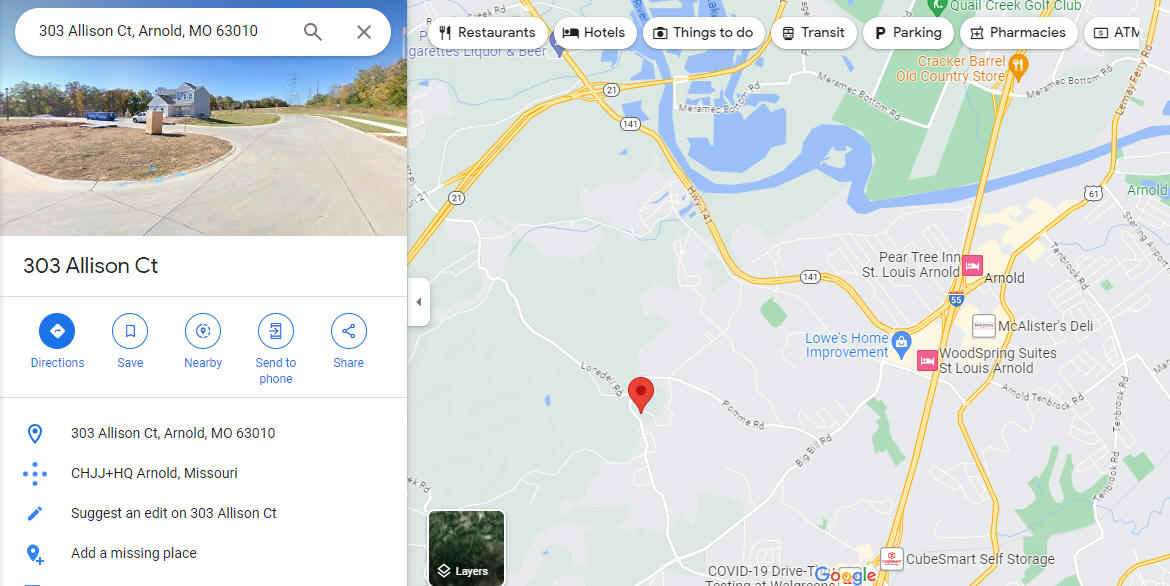Click the red location pin on map
This screenshot has height=586, width=1170.
click(641, 395)
